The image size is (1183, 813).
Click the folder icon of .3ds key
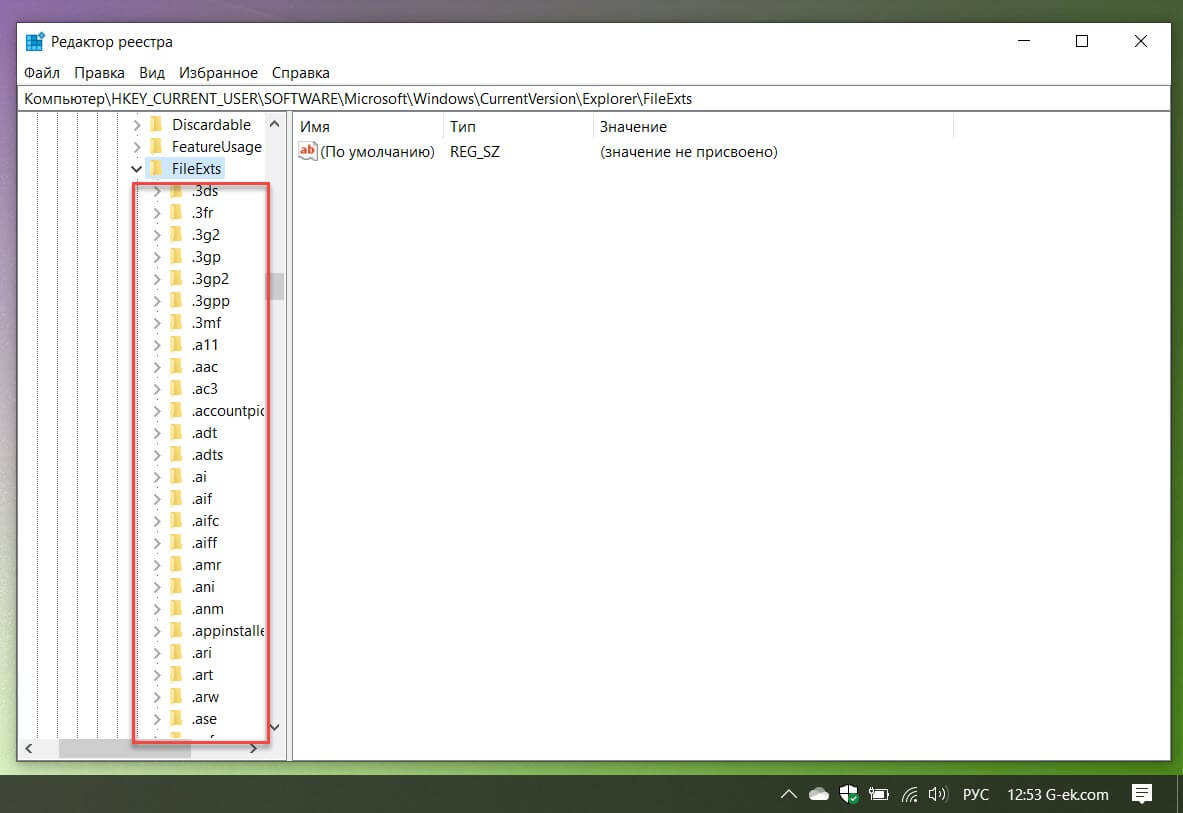[x=177, y=191]
